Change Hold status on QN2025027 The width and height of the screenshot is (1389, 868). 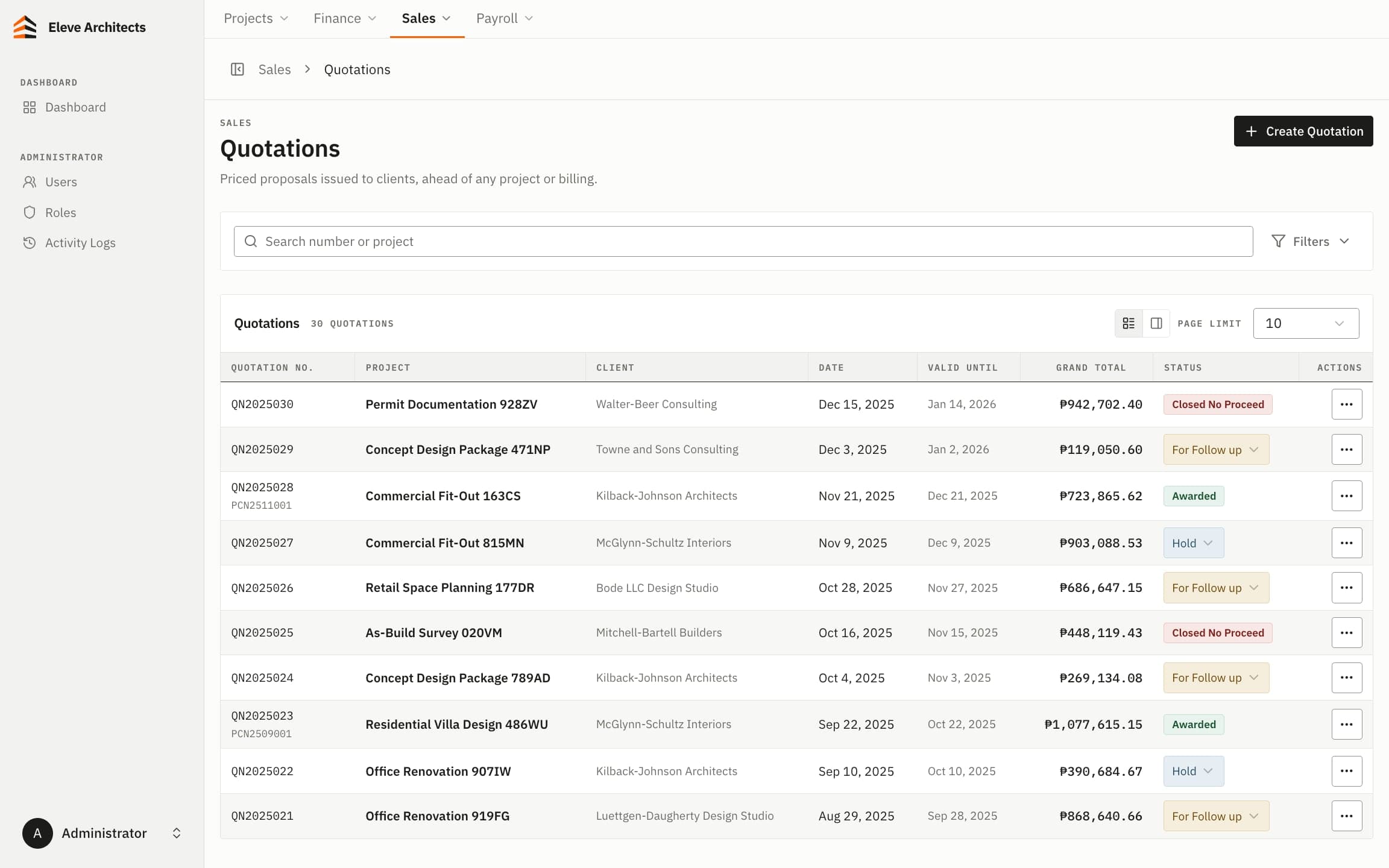click(x=1194, y=543)
